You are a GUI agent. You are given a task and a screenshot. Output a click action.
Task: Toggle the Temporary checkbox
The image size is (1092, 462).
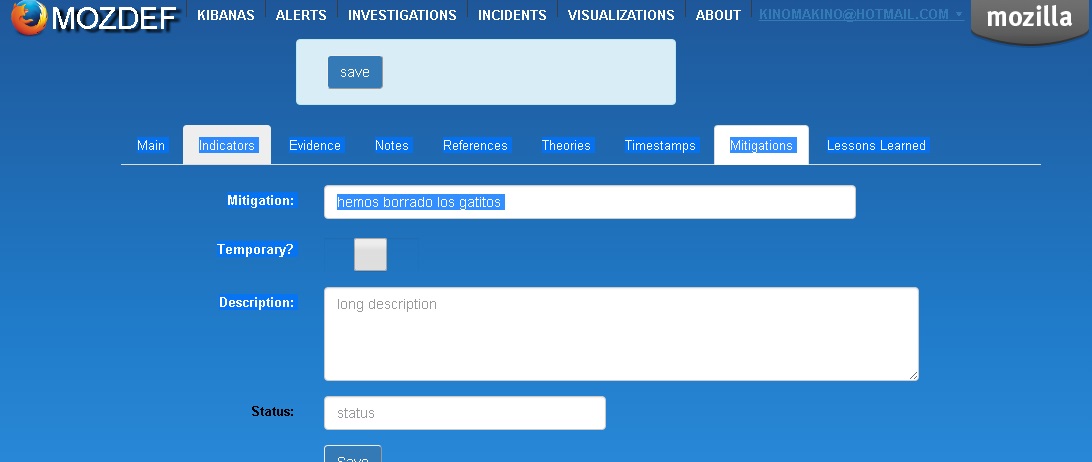pos(370,254)
